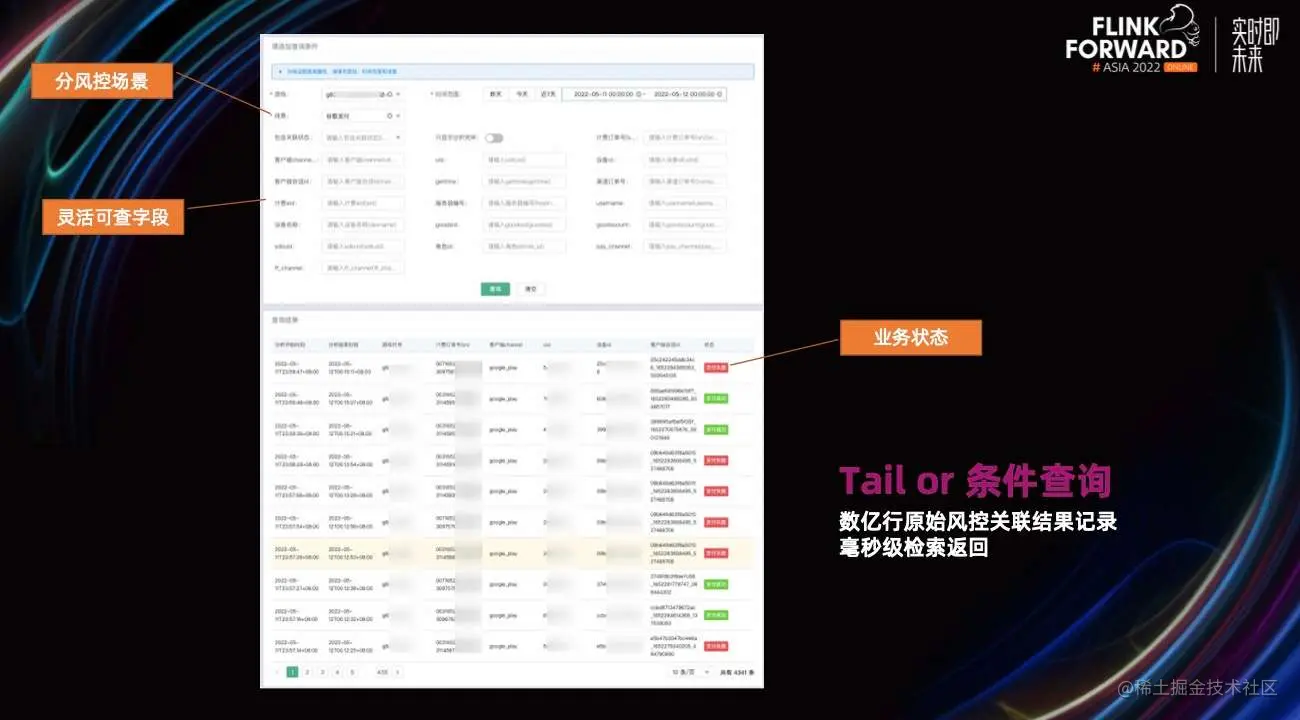1300x720 pixels.
Task: Click next page arrow in pagination
Action: 397,672
